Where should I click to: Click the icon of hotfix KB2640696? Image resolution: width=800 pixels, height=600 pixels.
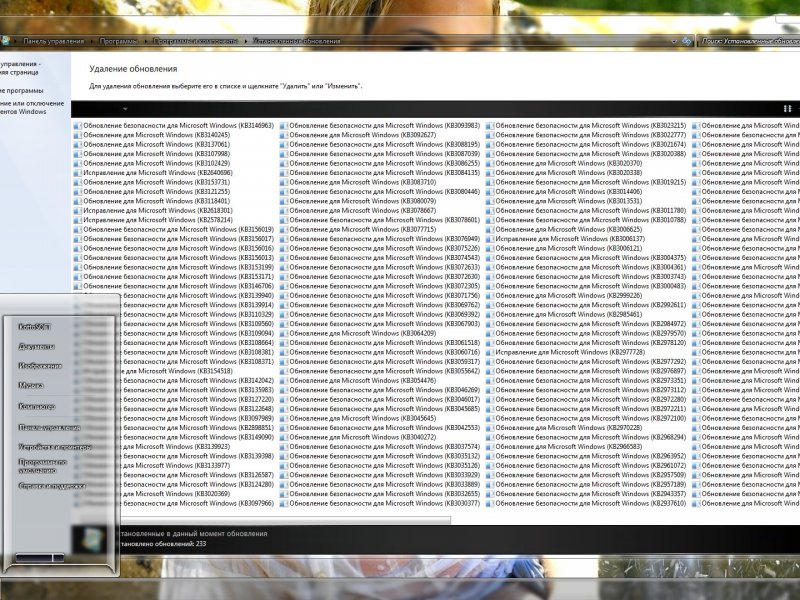[x=78, y=173]
